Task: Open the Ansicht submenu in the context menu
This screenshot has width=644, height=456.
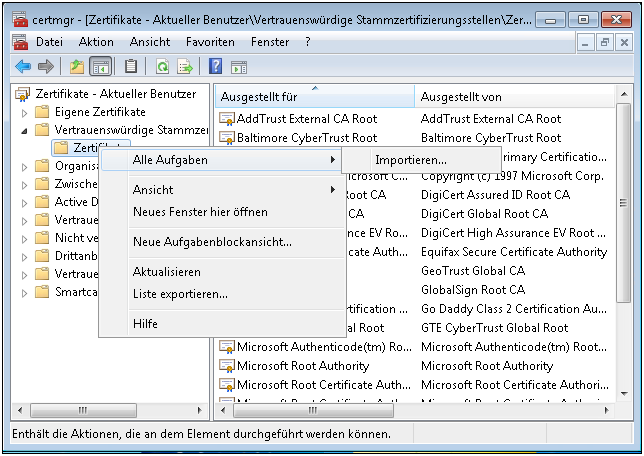Action: (x=222, y=190)
